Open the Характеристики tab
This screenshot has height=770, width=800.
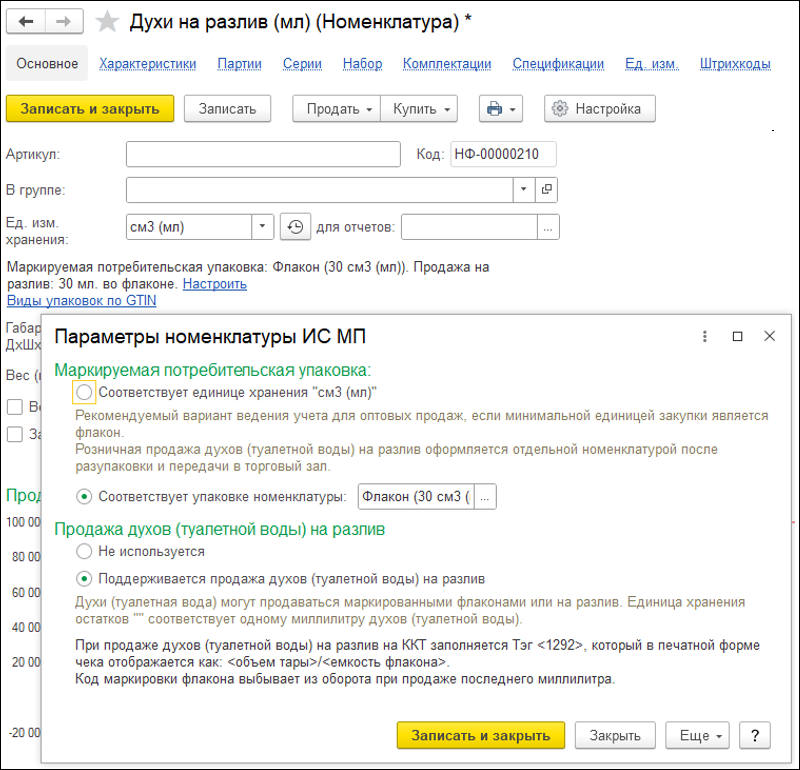tap(147, 64)
